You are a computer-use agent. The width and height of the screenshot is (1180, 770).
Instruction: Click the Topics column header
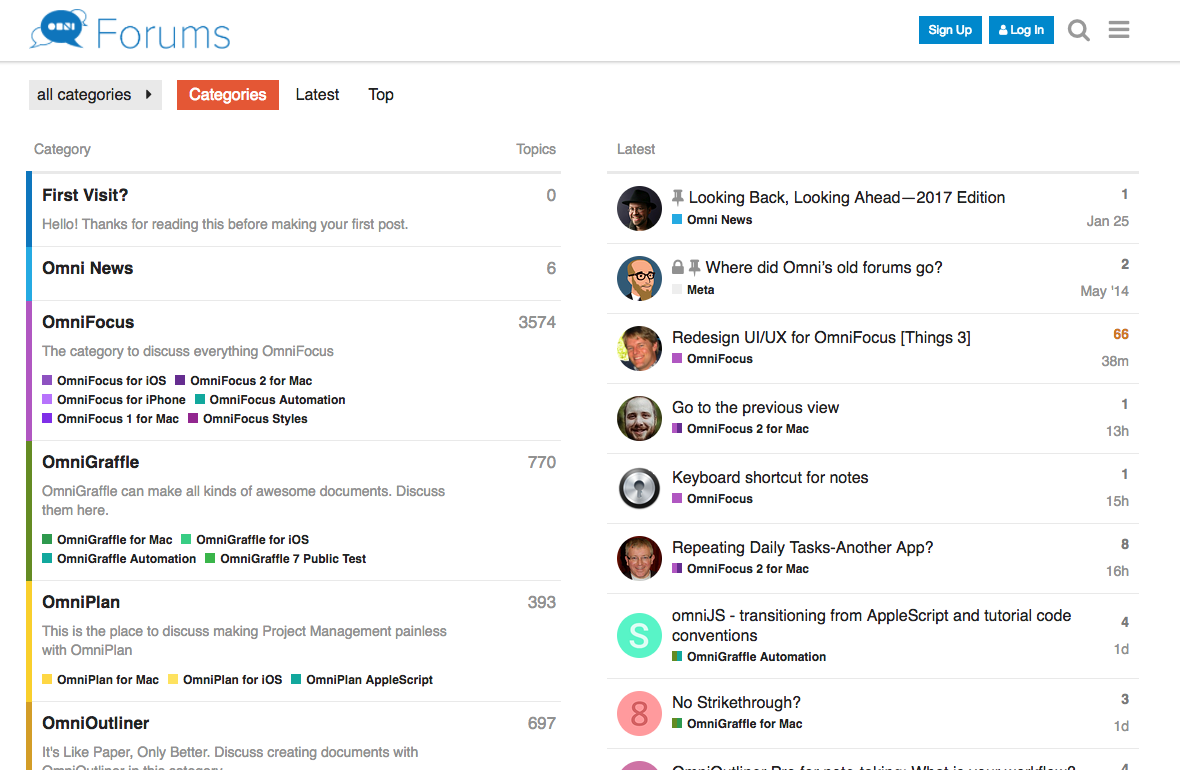coord(536,149)
